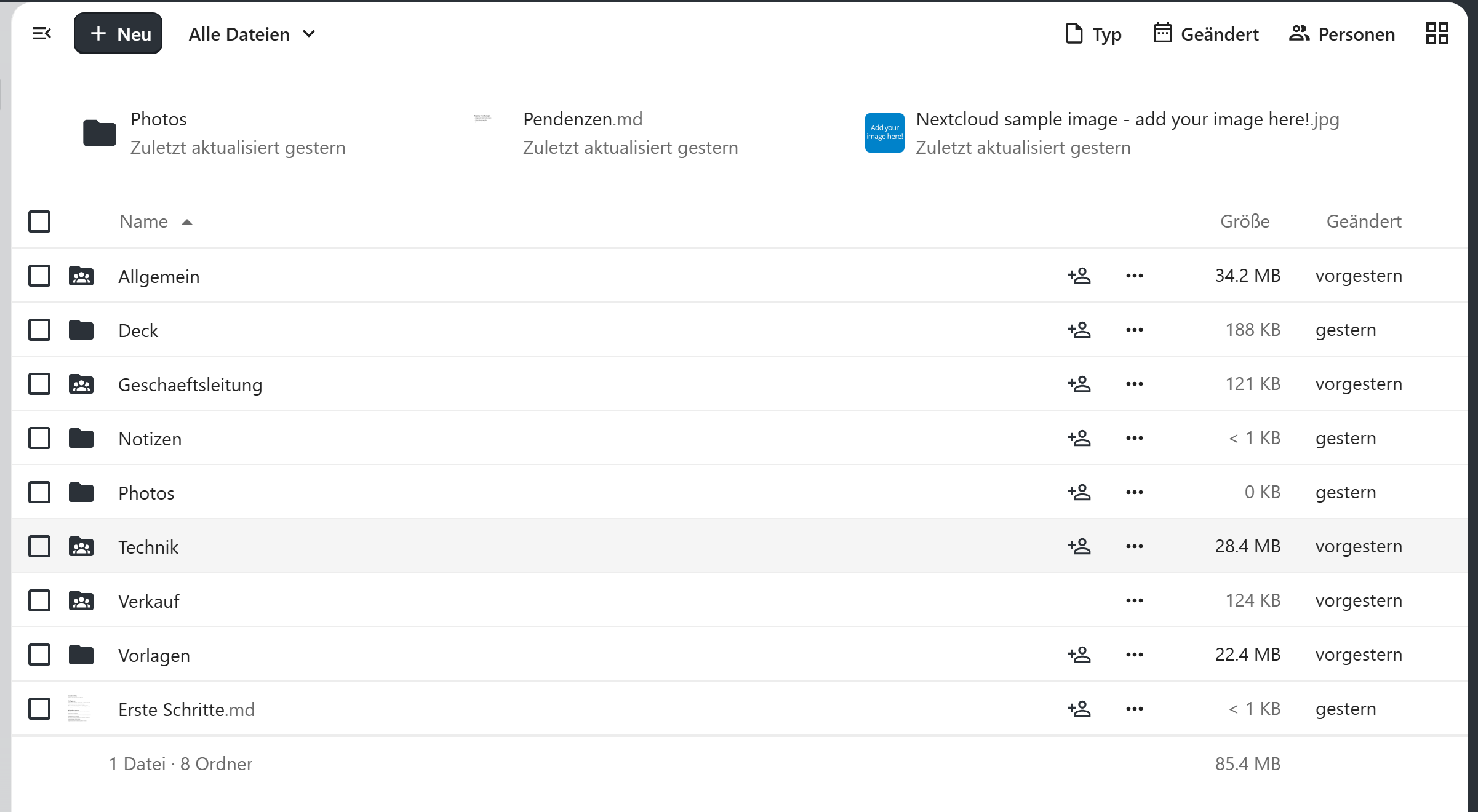Viewport: 1478px width, 812px height.
Task: Share the Photos folder row
Action: (x=1079, y=492)
